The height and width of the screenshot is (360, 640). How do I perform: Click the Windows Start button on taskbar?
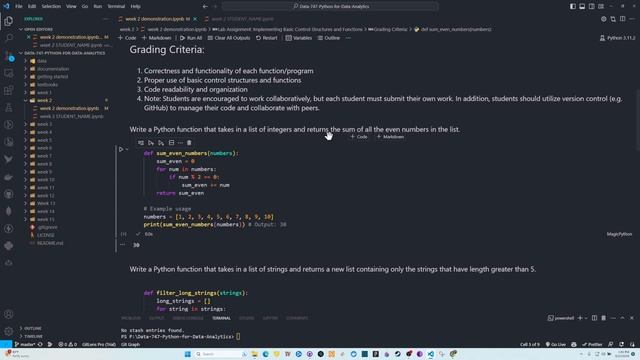pos(188,354)
